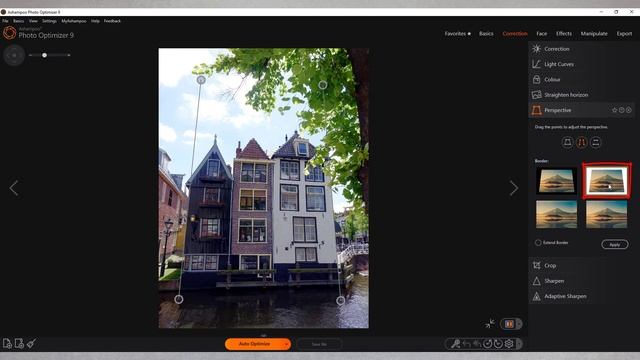The height and width of the screenshot is (360, 640).
Task: Click the bottom-left perspective control point
Action: (179, 299)
